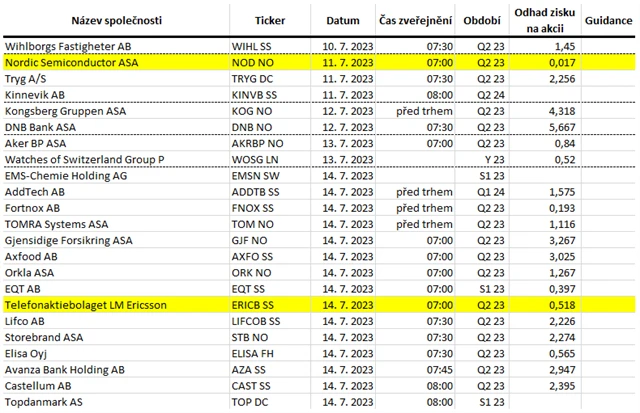Select the 'Čas zveřejnění' header cell

[x=417, y=20]
